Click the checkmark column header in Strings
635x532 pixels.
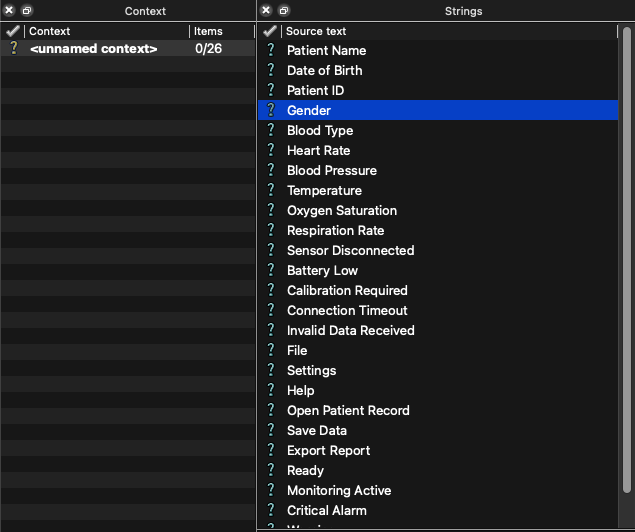pyautogui.click(x=270, y=31)
